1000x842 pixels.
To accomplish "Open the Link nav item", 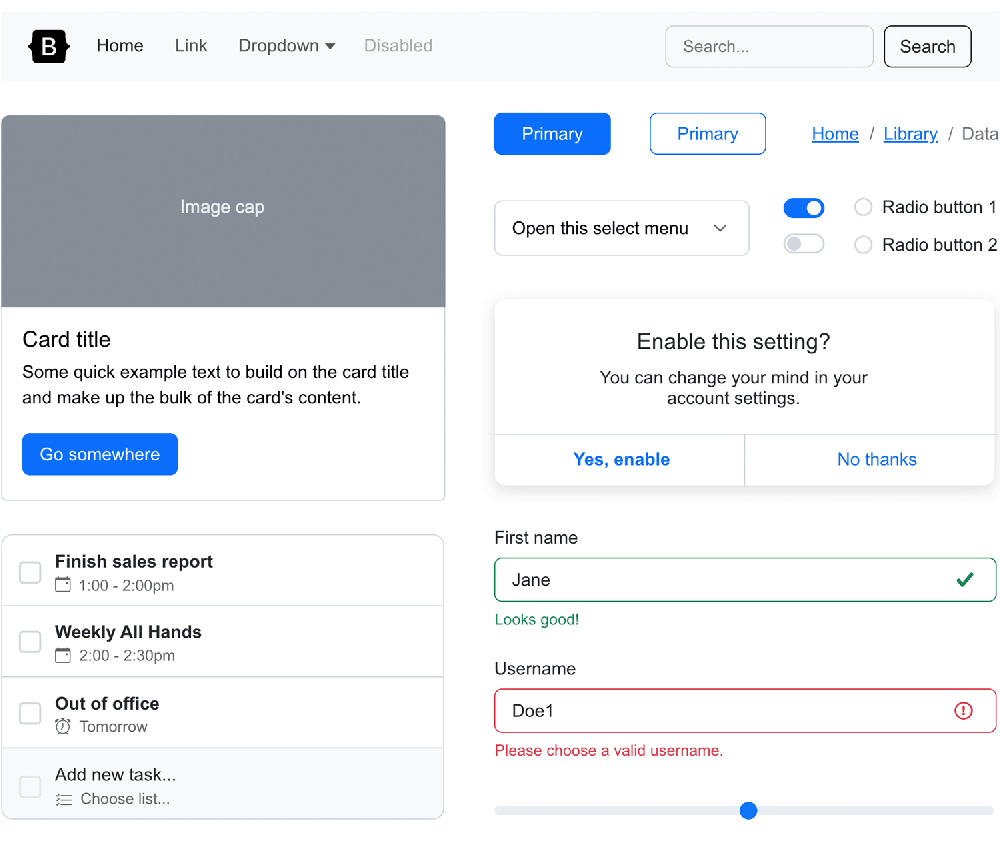I will tap(191, 46).
